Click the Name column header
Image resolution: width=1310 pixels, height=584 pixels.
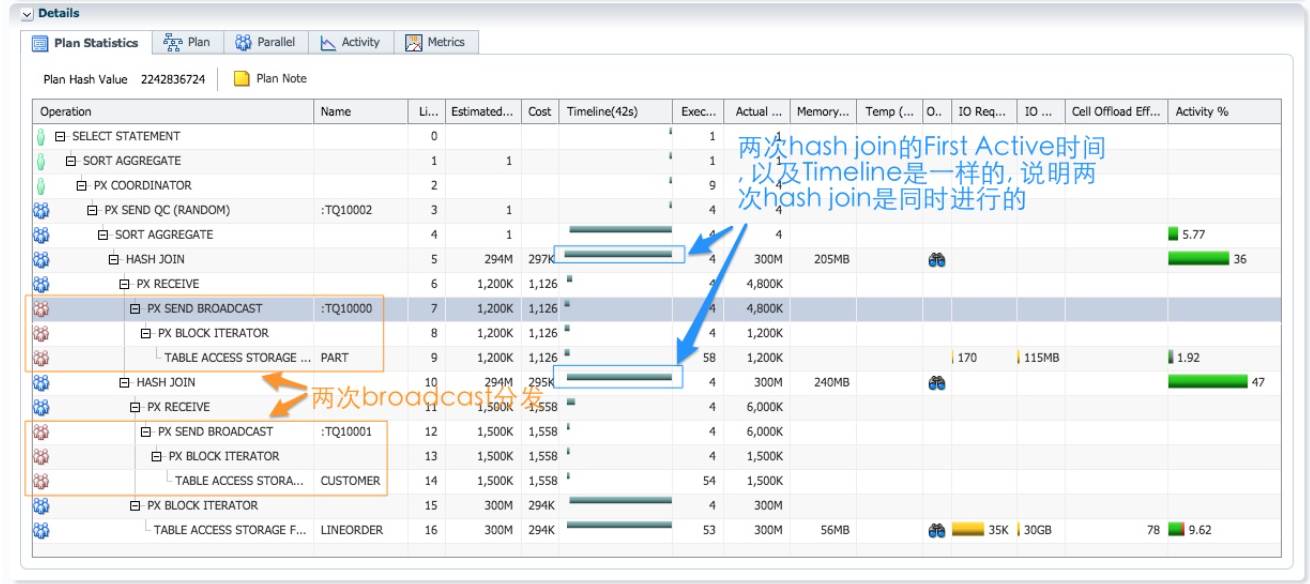tap(361, 112)
